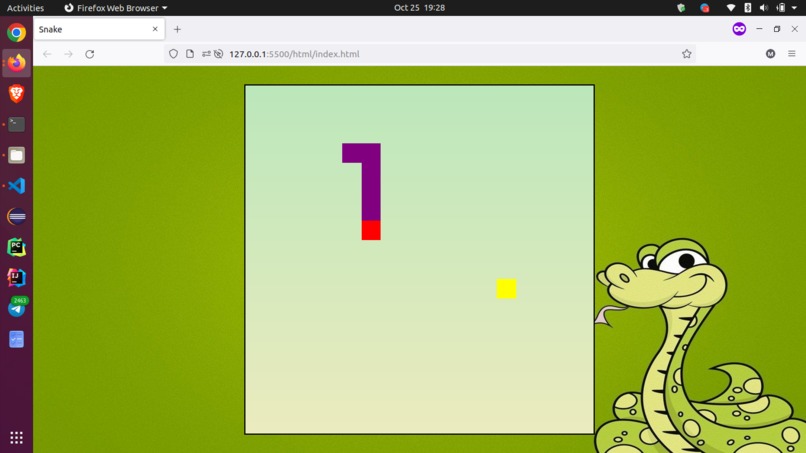Click the purple snake body
This screenshot has width=806, height=453.
tap(371, 182)
